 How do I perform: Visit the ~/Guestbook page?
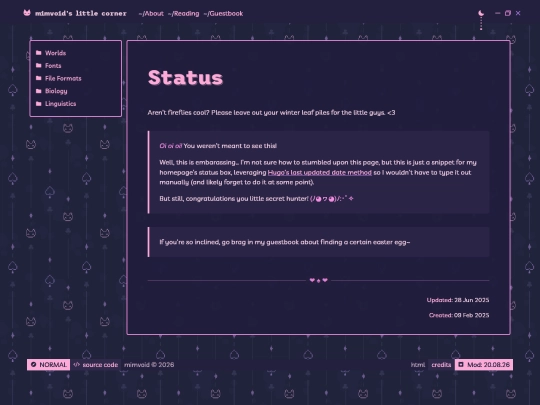click(223, 13)
